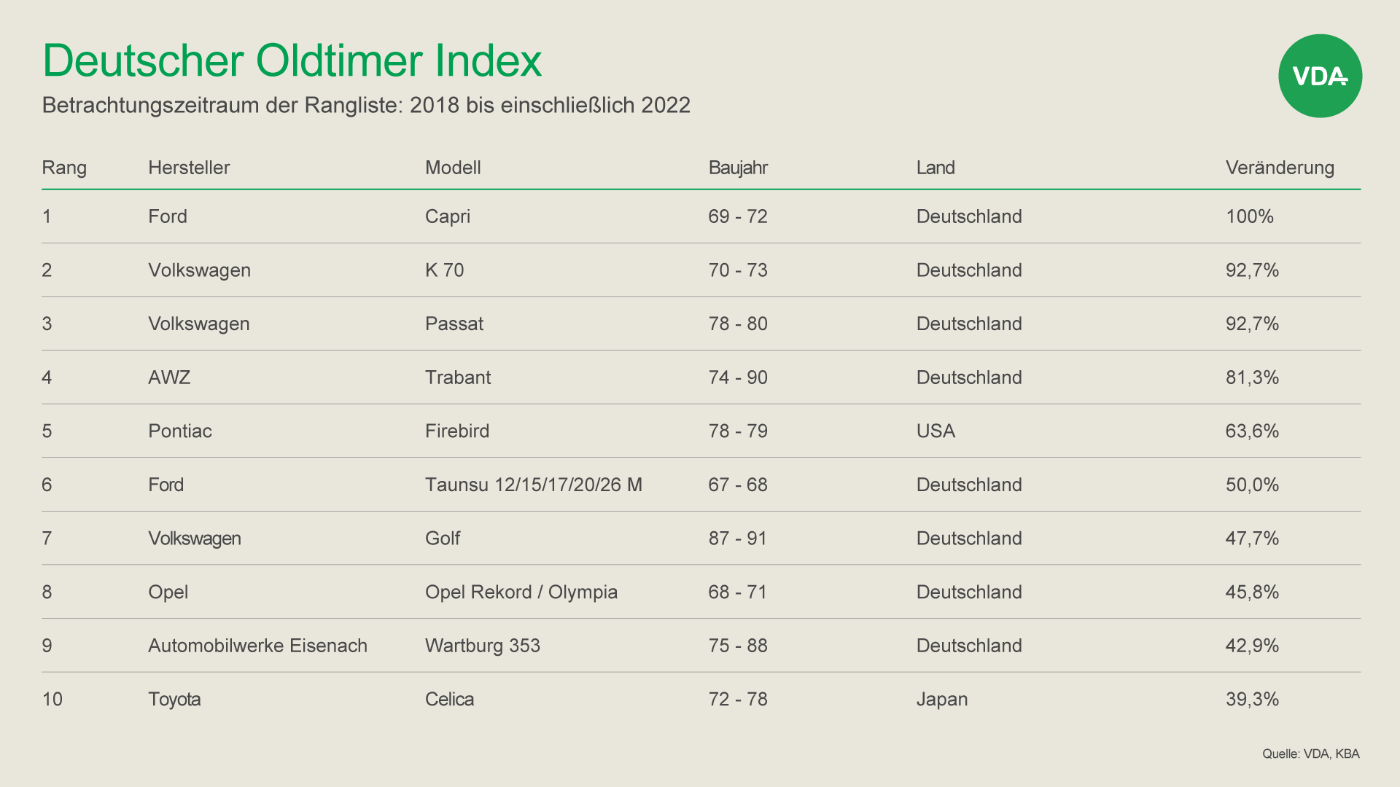Viewport: 1400px width, 787px height.
Task: Click the '70 - 73' Baujahr cell
Action: pos(738,270)
